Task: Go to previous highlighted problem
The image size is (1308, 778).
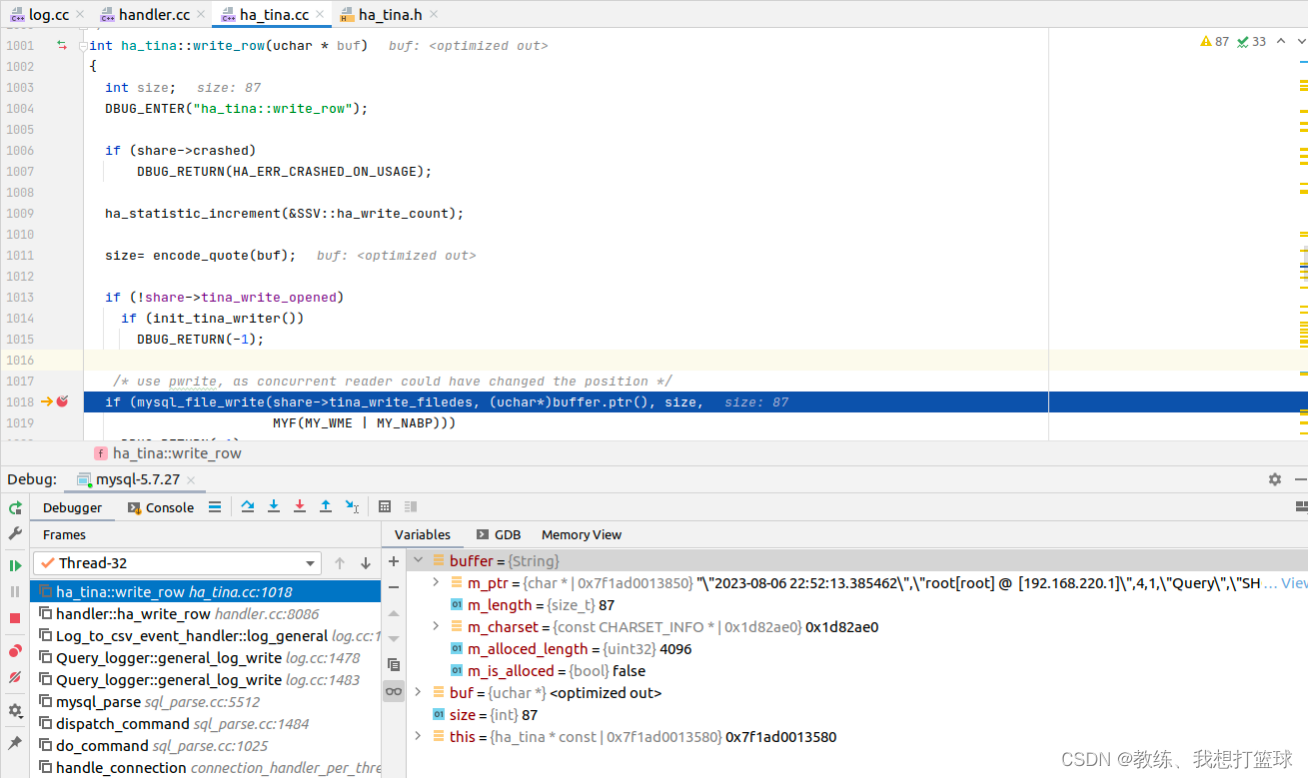Action: point(1281,41)
